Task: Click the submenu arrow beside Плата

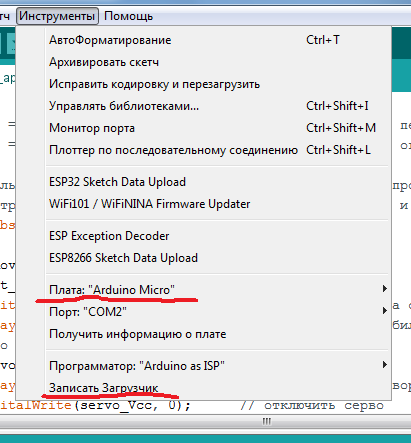Action: pyautogui.click(x=385, y=289)
